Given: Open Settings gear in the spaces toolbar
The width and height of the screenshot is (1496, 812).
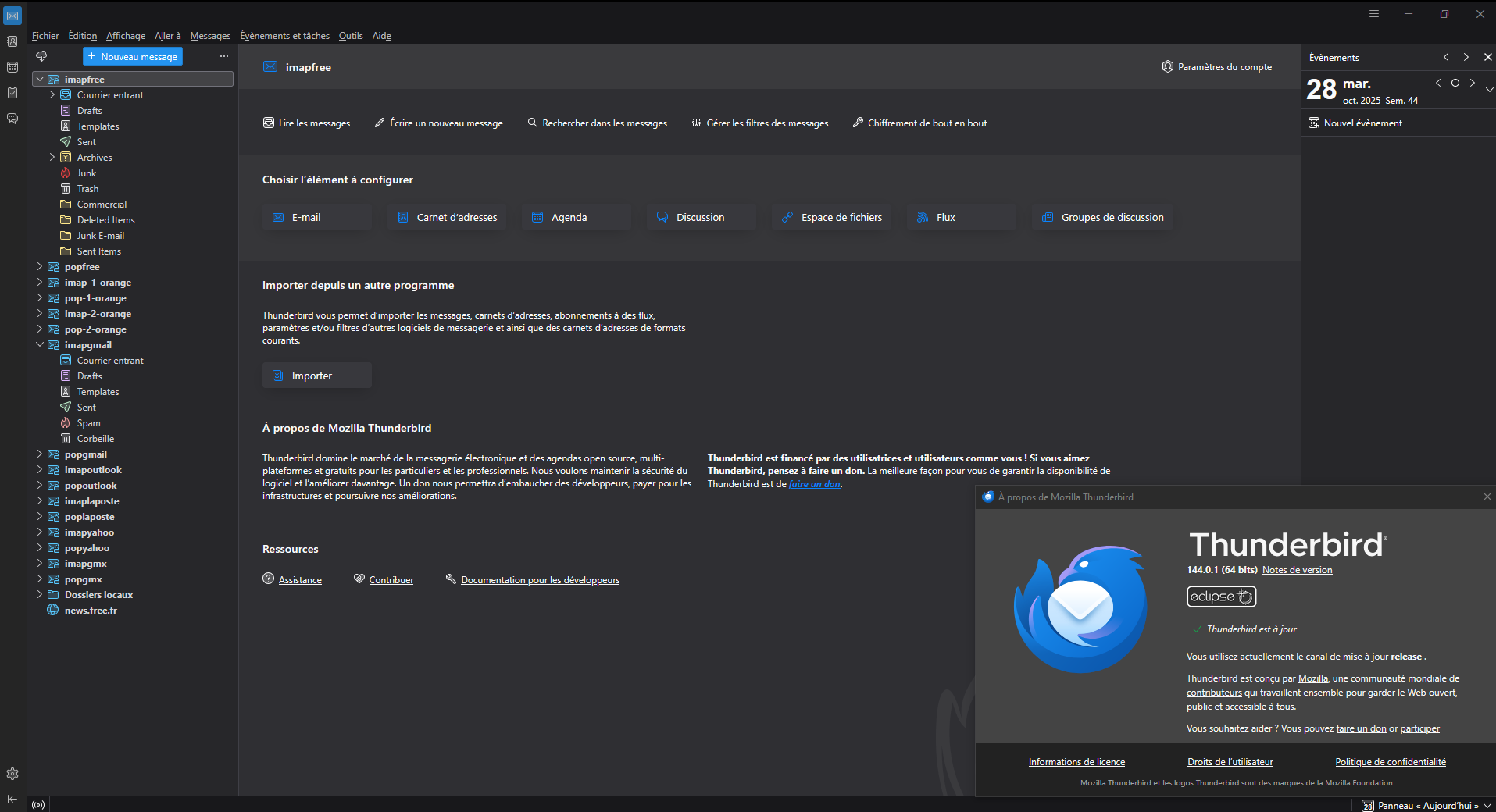Looking at the screenshot, I should [x=12, y=774].
